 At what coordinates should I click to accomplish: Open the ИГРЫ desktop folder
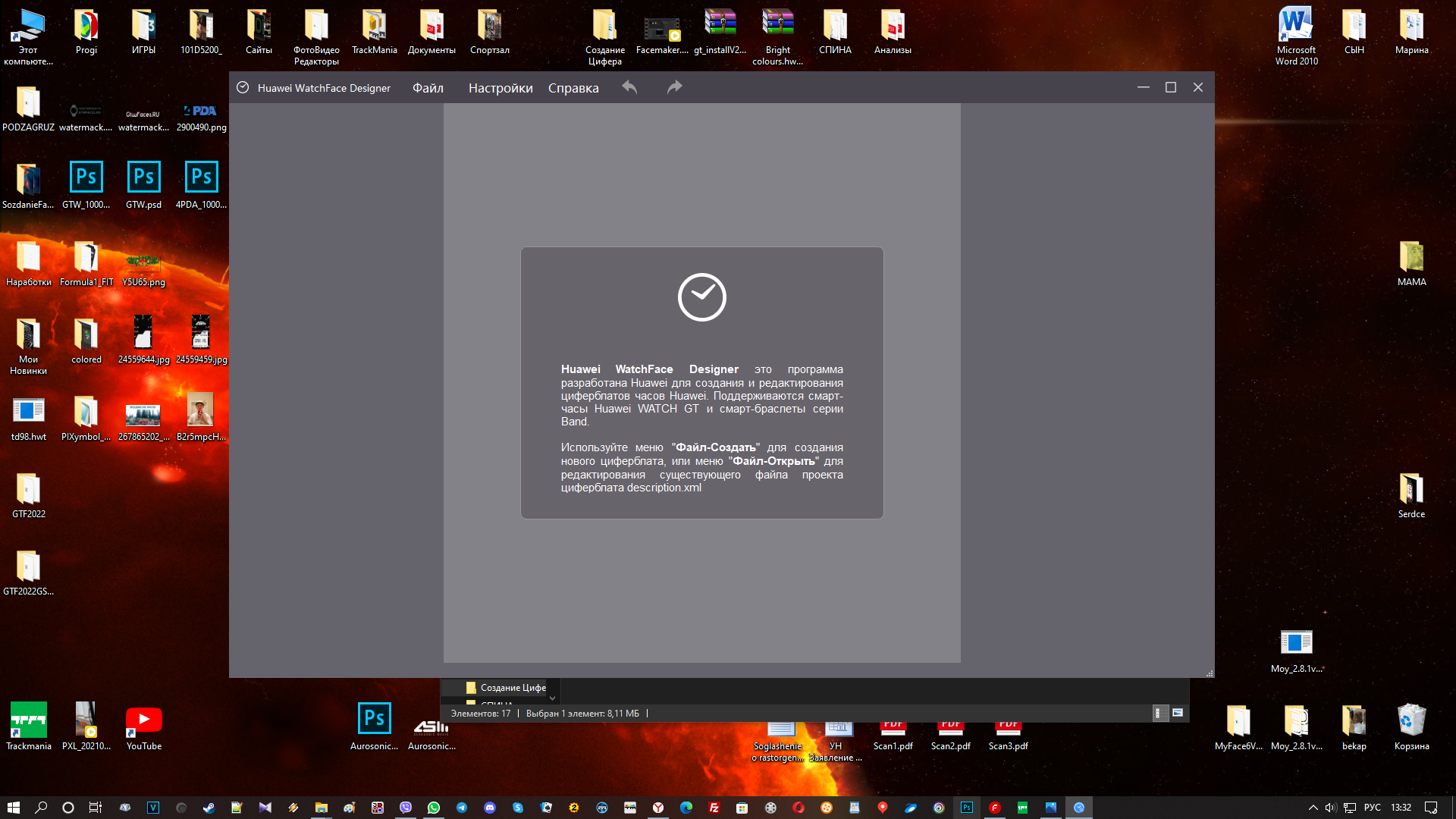pyautogui.click(x=144, y=32)
